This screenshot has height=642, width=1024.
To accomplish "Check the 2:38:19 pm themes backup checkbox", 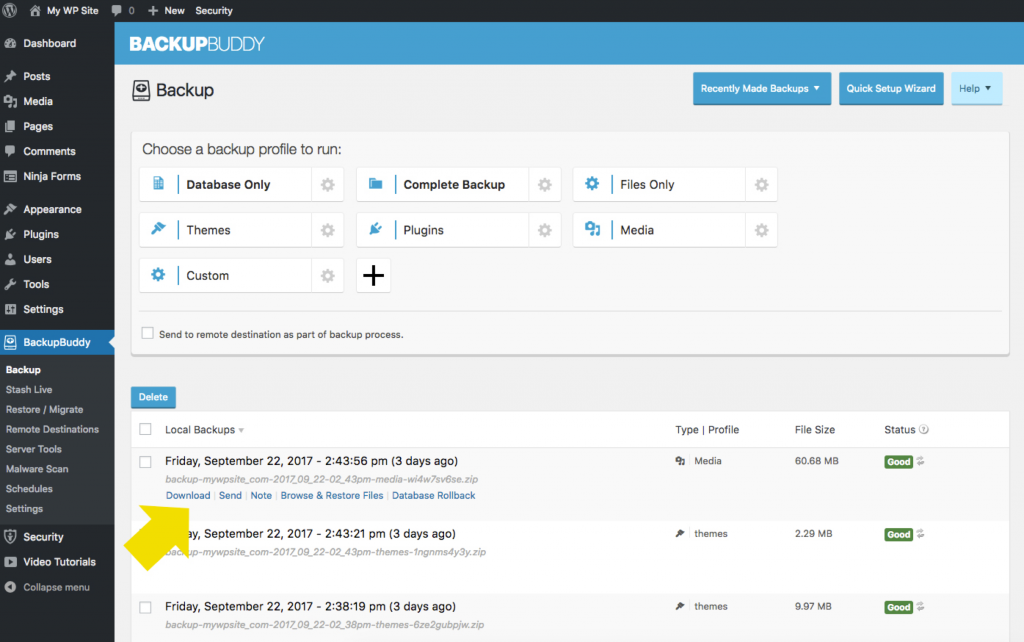I will 145,607.
